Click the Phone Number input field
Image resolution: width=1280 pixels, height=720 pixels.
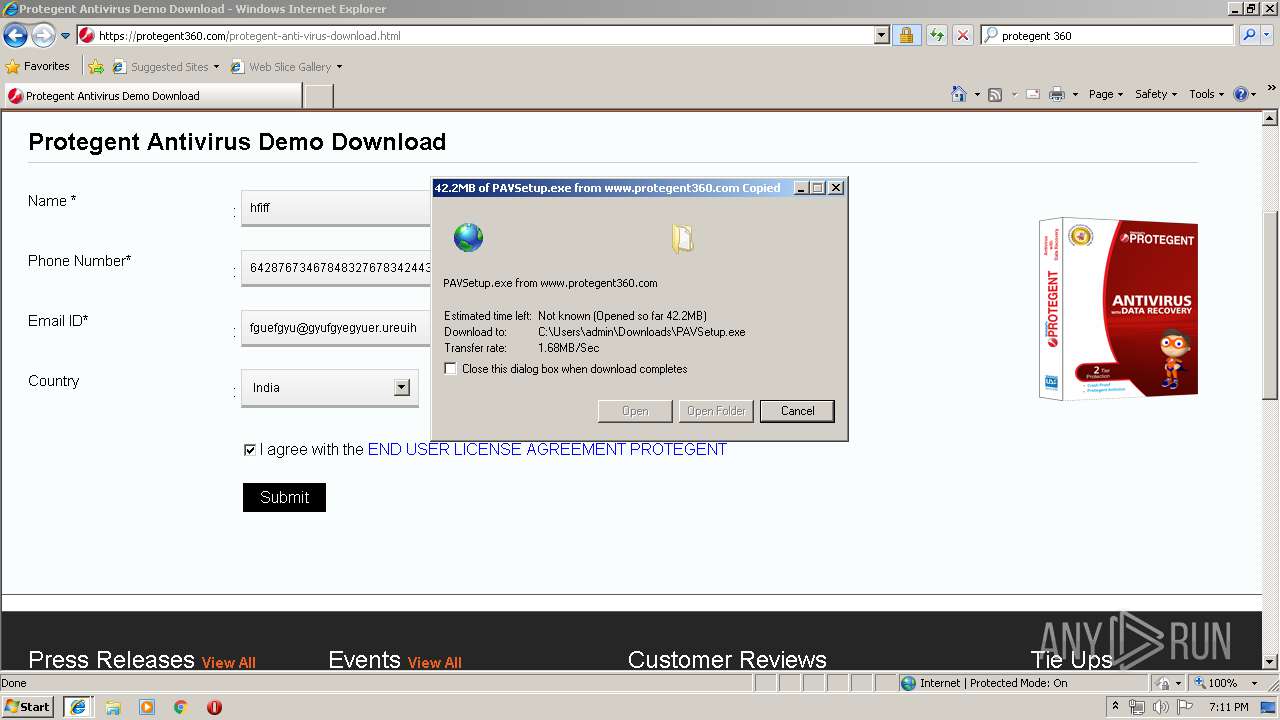click(x=336, y=268)
